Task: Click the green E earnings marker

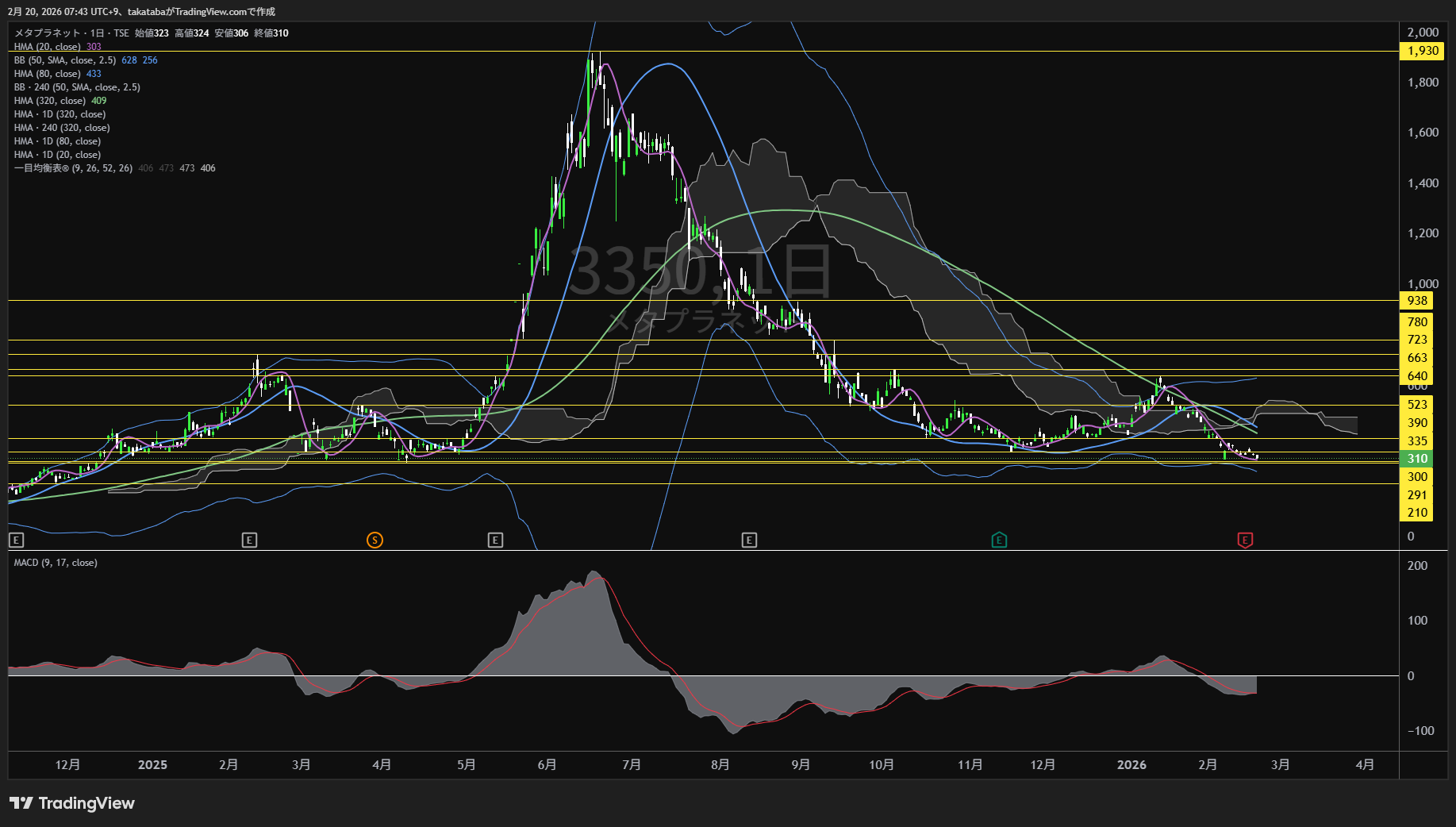Action: pos(999,540)
